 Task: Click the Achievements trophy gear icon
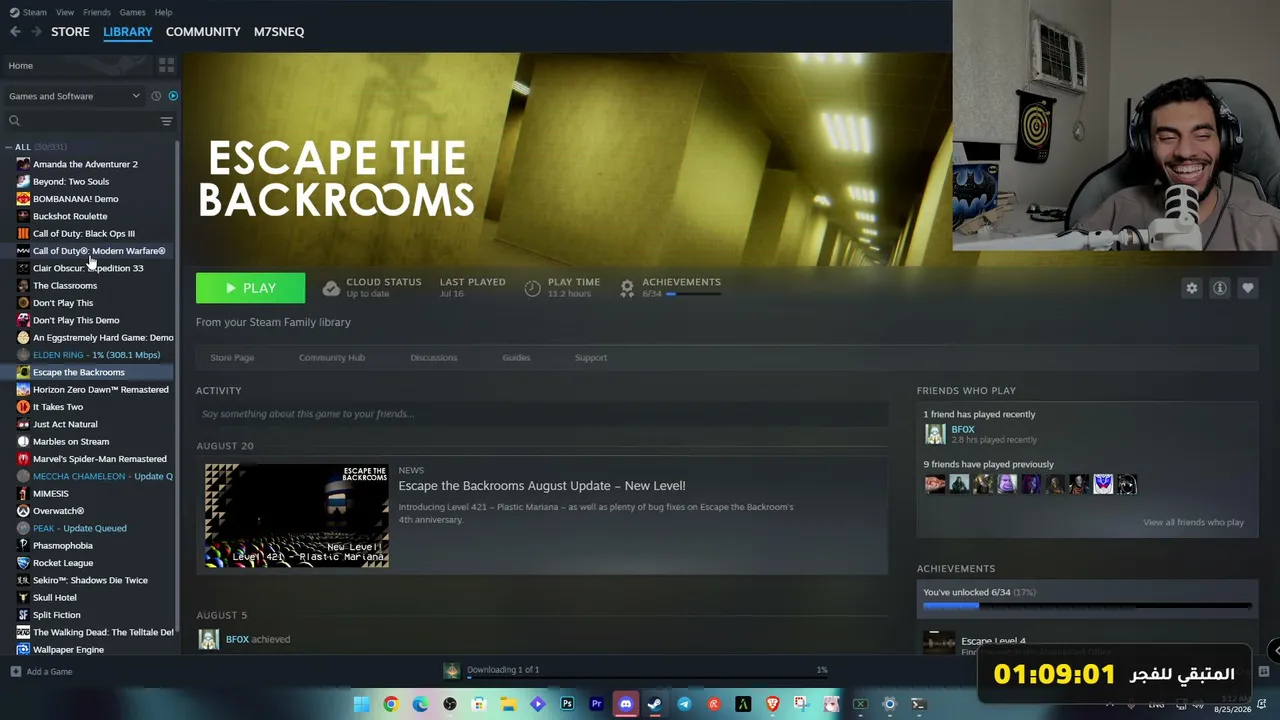pos(627,288)
